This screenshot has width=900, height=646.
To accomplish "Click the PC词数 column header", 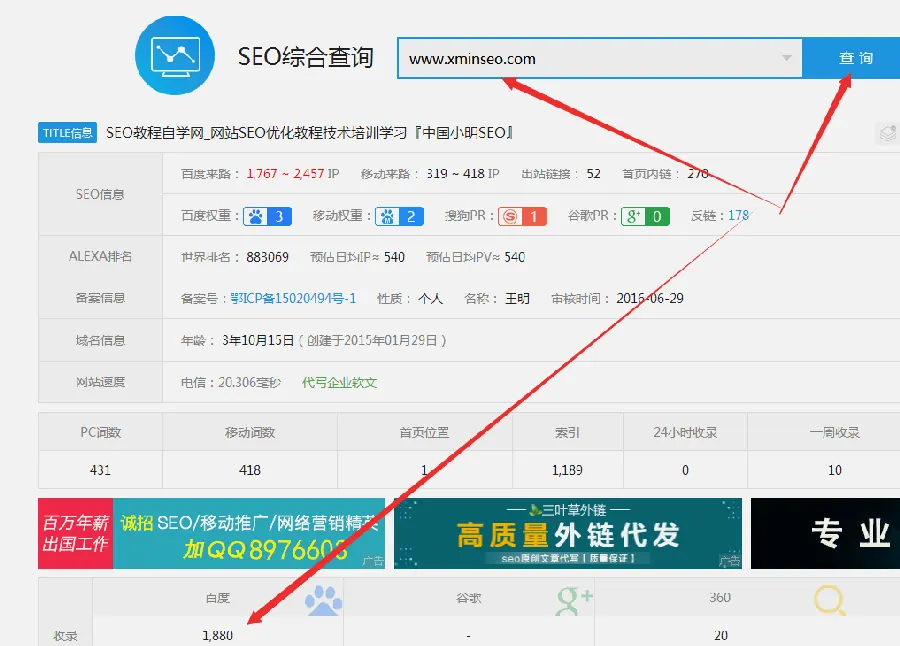I will pyautogui.click(x=100, y=432).
